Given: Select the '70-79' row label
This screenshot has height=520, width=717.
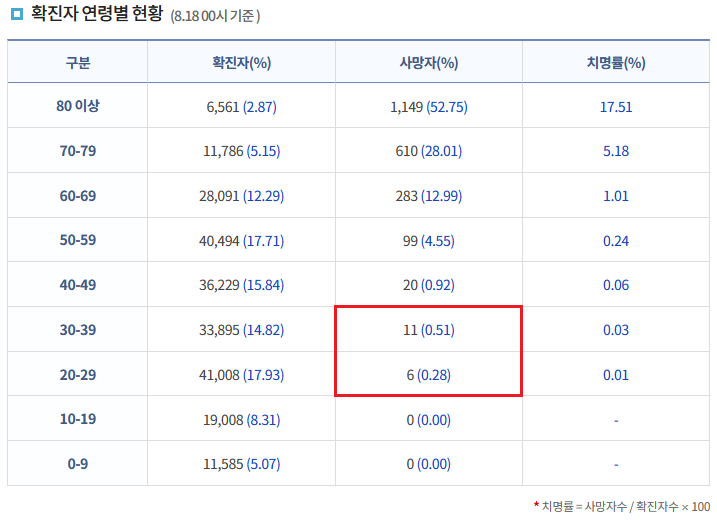Looking at the screenshot, I should point(78,151).
